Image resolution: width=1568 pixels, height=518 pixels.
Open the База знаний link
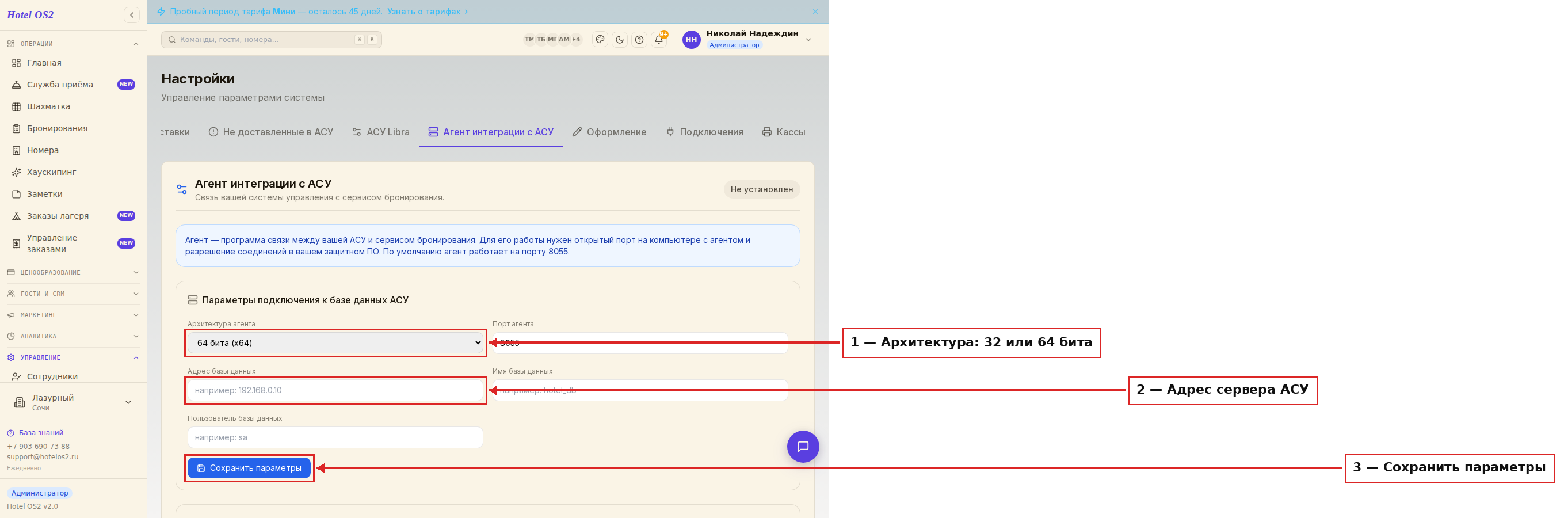coord(35,433)
